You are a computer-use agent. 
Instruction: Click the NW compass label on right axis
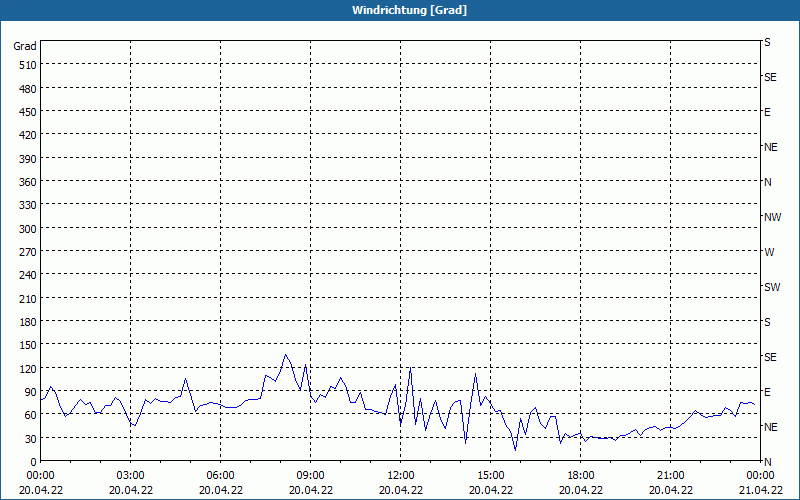click(772, 217)
